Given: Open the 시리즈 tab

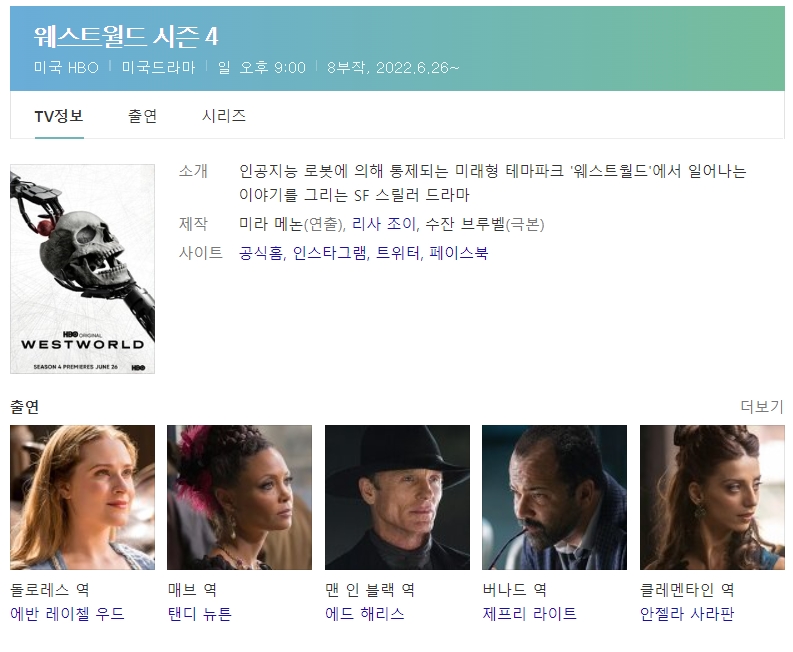Looking at the screenshot, I should (x=224, y=116).
